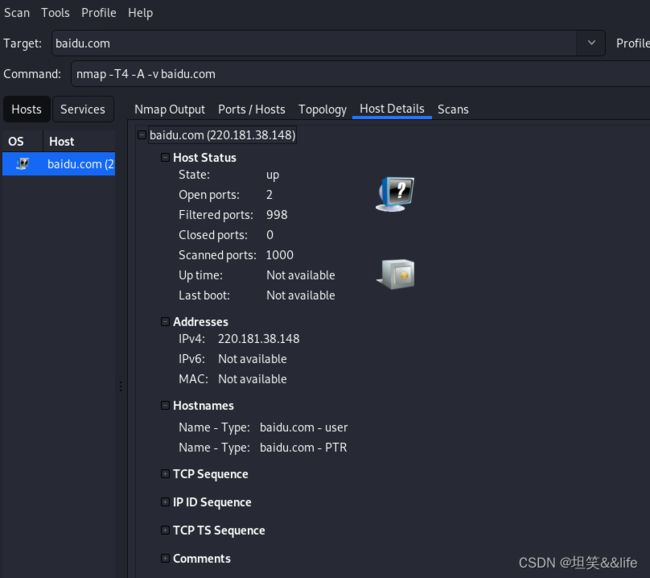The image size is (650, 578).
Task: Expand the TCP Sequence section
Action: [165, 474]
